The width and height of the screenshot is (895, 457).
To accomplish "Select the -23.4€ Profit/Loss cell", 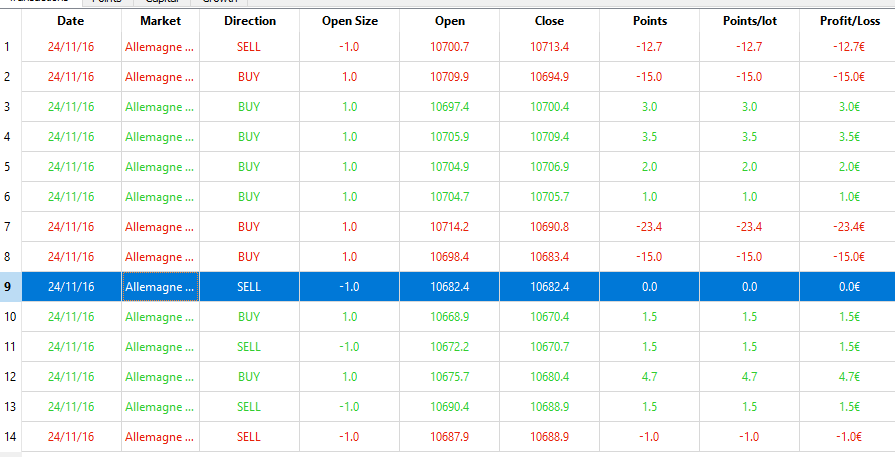I will 848,227.
